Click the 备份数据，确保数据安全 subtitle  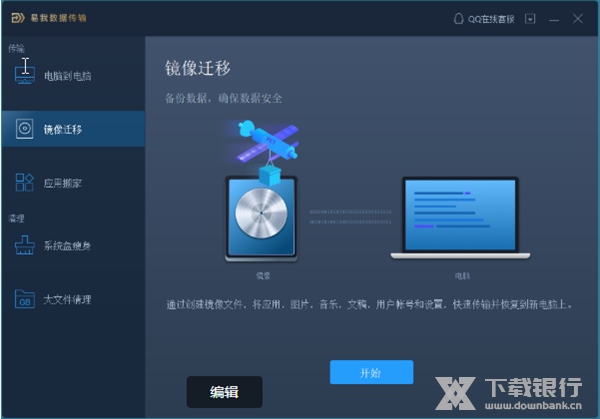tap(223, 98)
